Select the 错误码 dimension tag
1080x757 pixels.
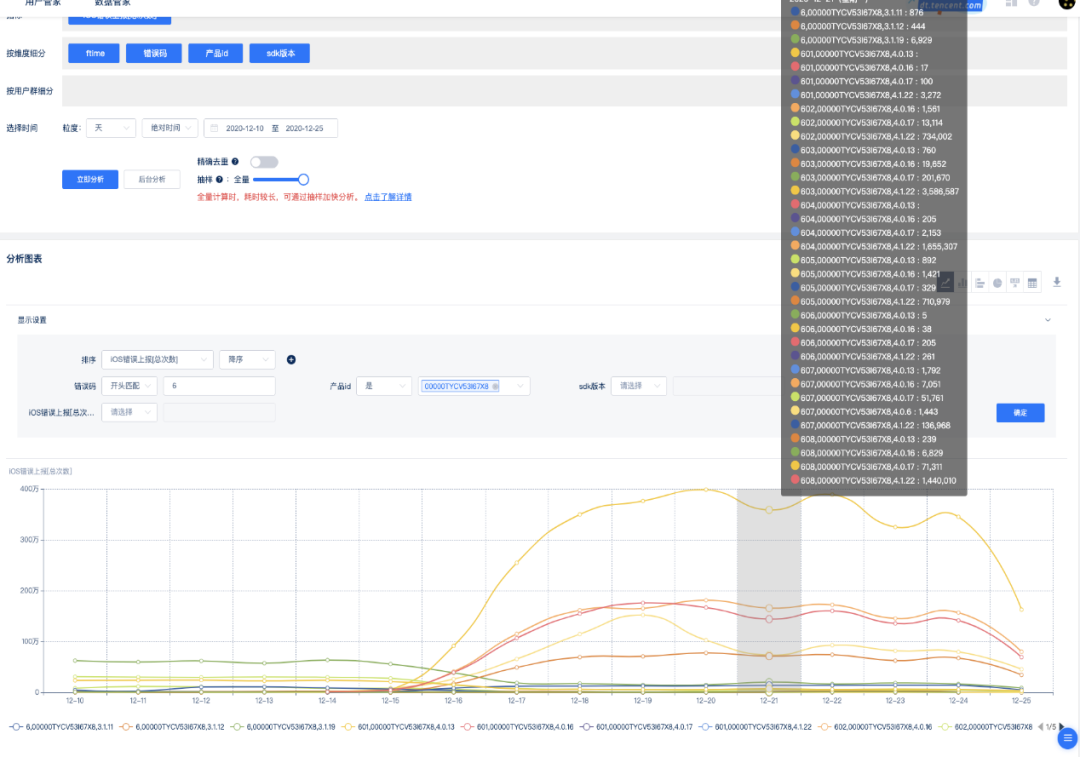pyautogui.click(x=154, y=53)
